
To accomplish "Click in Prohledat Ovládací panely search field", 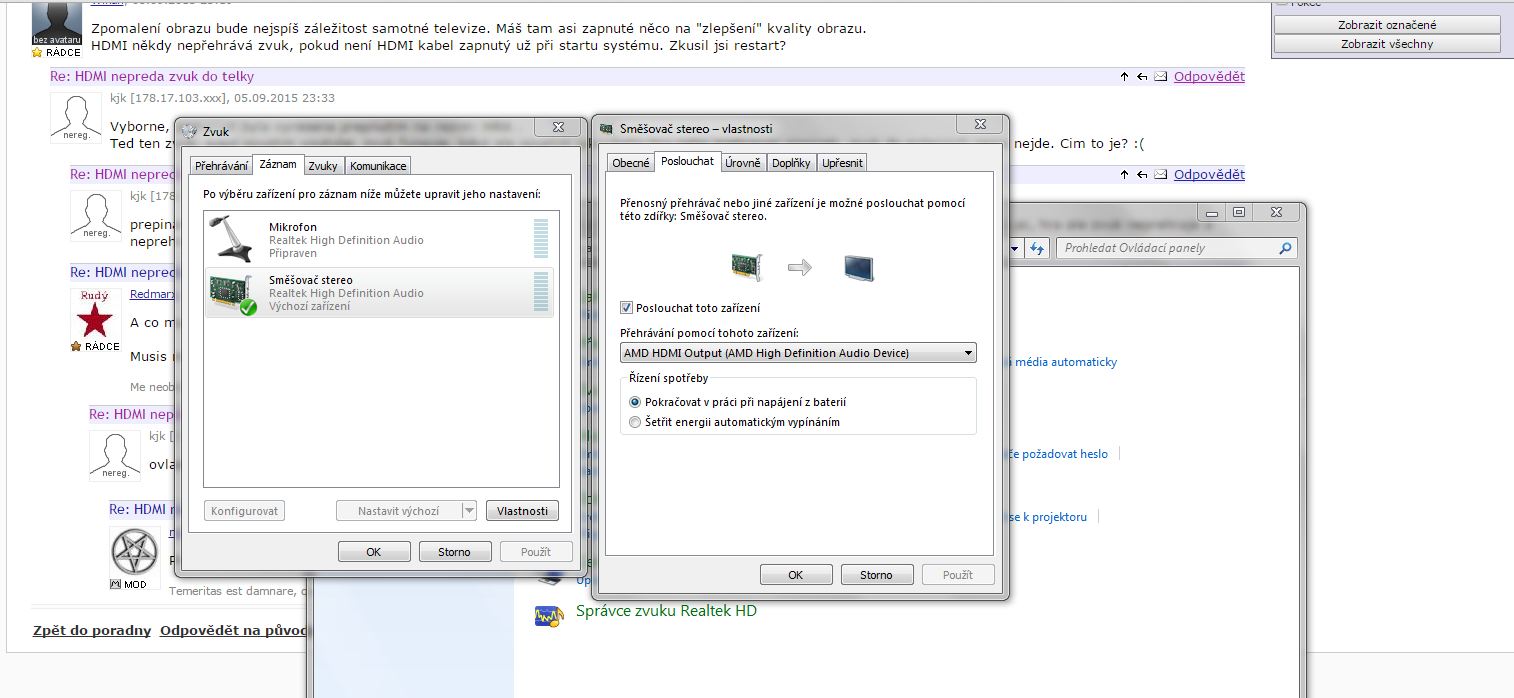I will point(1168,248).
